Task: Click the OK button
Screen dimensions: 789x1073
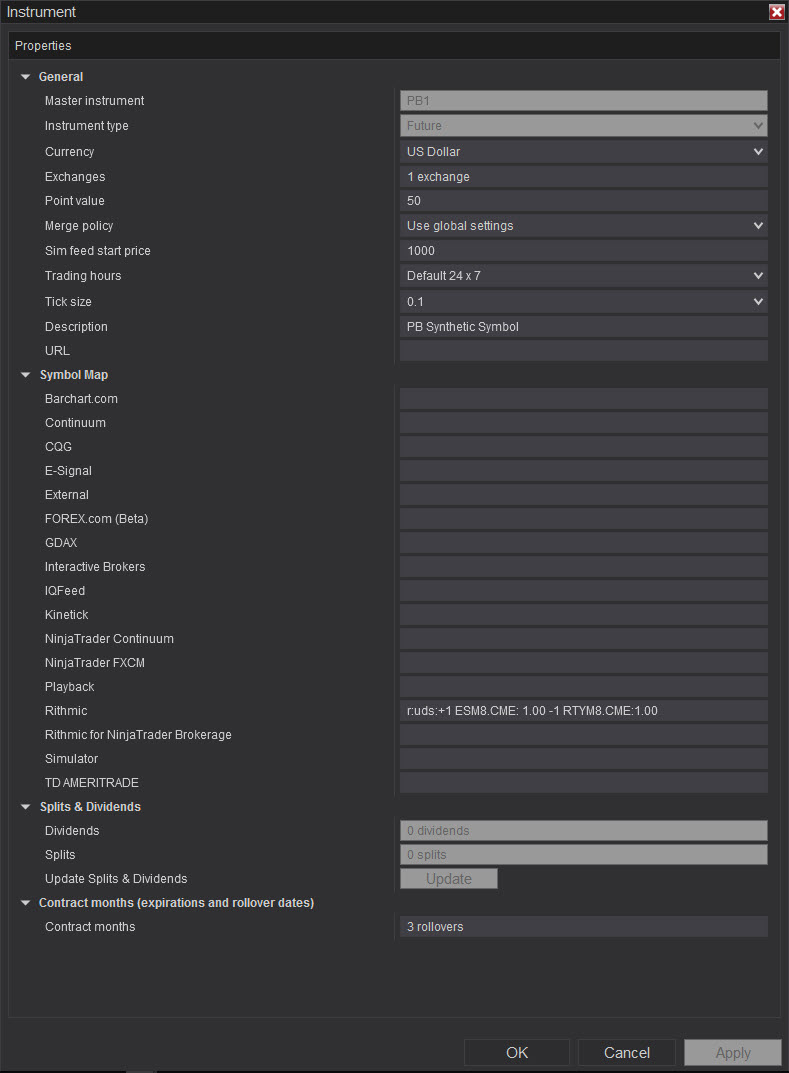Action: 517,1052
